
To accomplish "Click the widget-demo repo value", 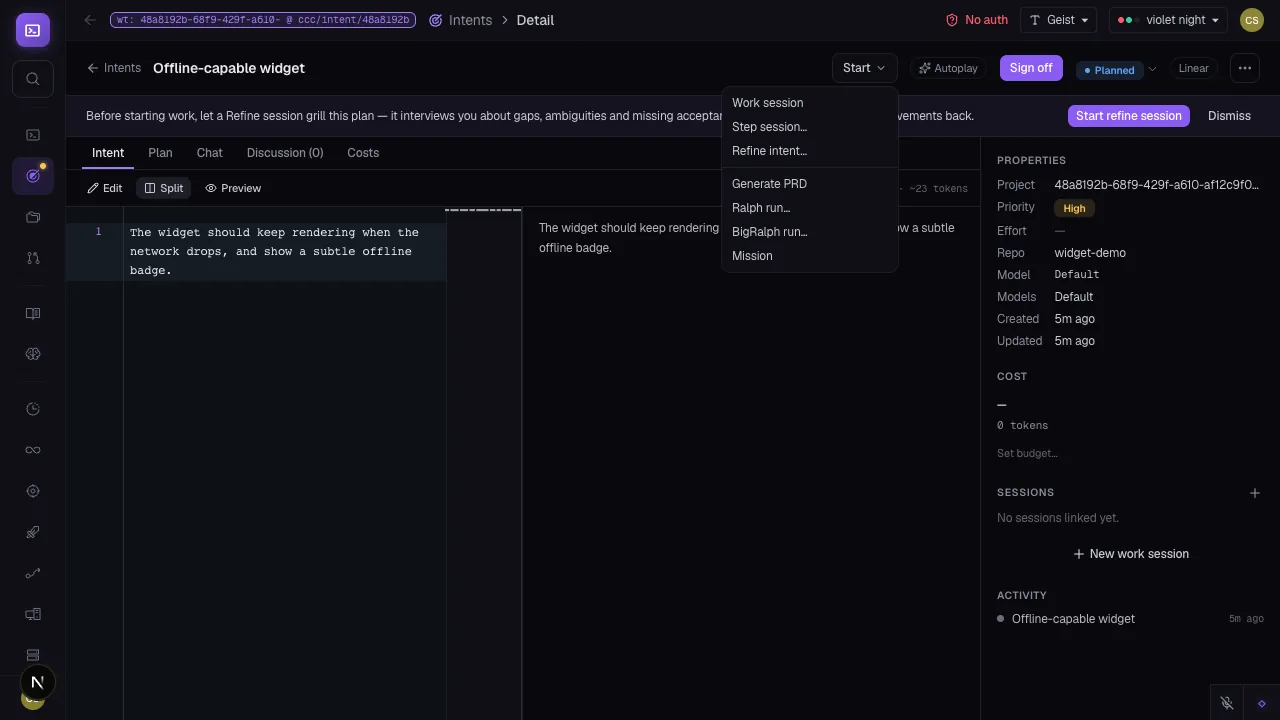I will [x=1090, y=253].
